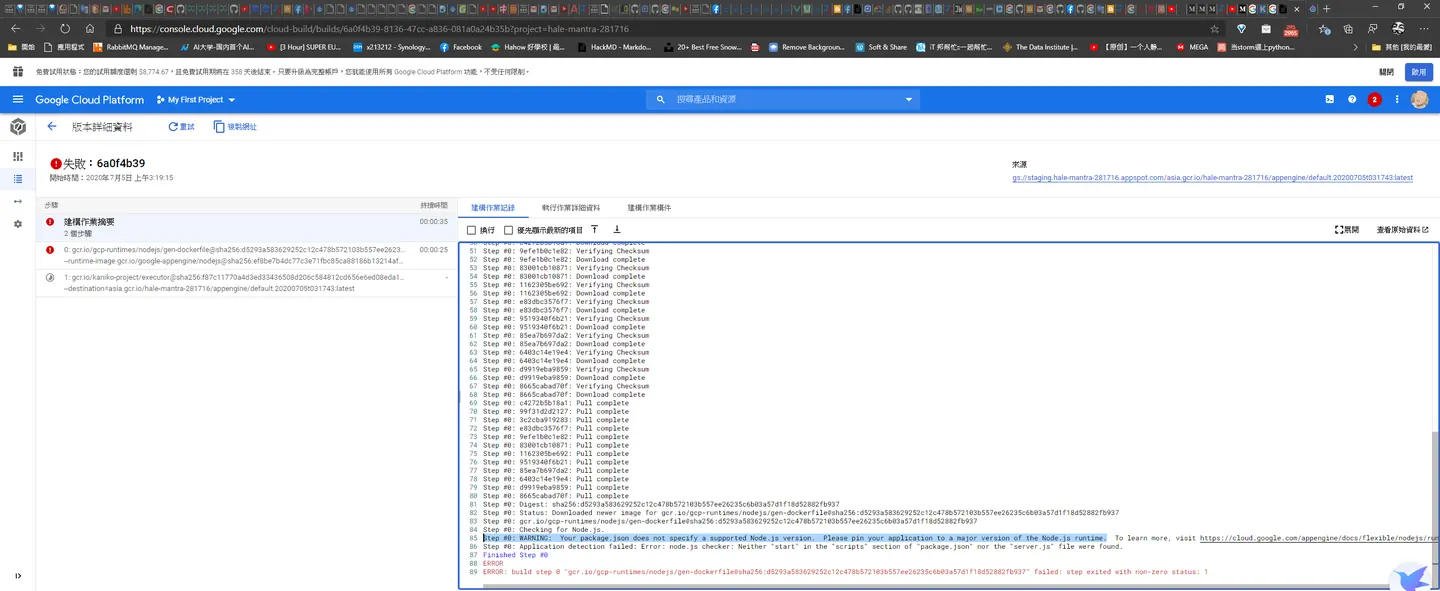The height and width of the screenshot is (591, 1440).
Task: Jump to bottom of log arrow icon
Action: (x=617, y=230)
